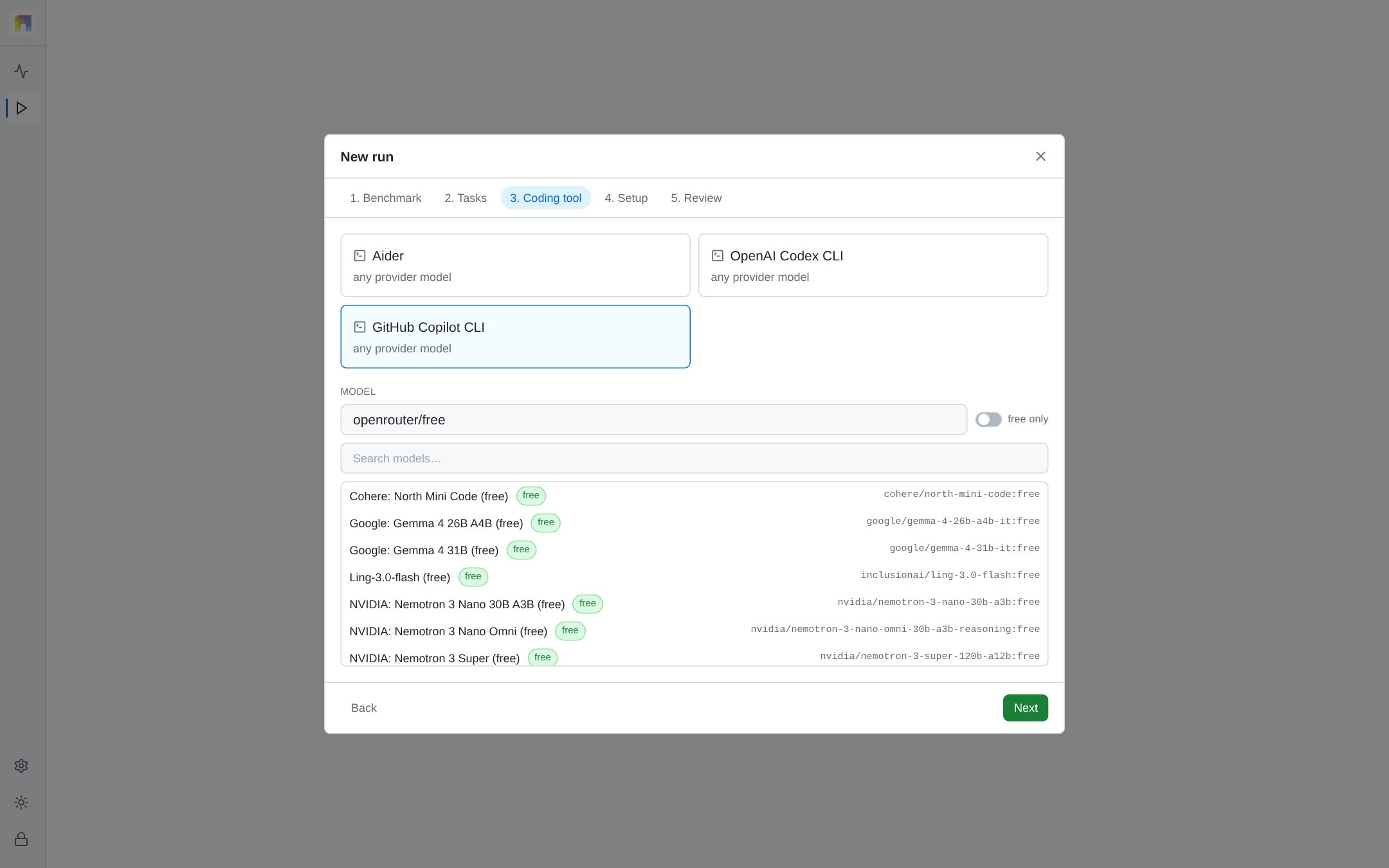Screen dimensions: 1389x868
Task: Select the 3. Coding tool step
Action: (545, 198)
